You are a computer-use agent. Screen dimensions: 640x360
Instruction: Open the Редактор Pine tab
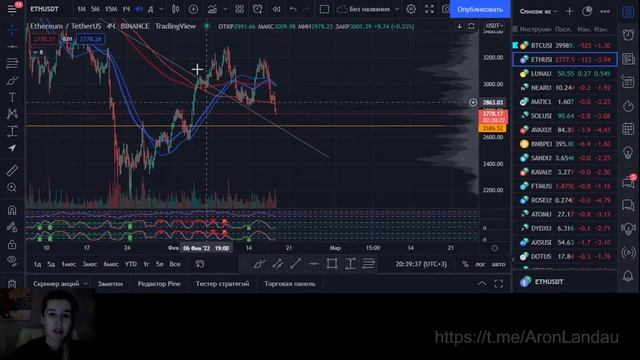click(x=159, y=283)
